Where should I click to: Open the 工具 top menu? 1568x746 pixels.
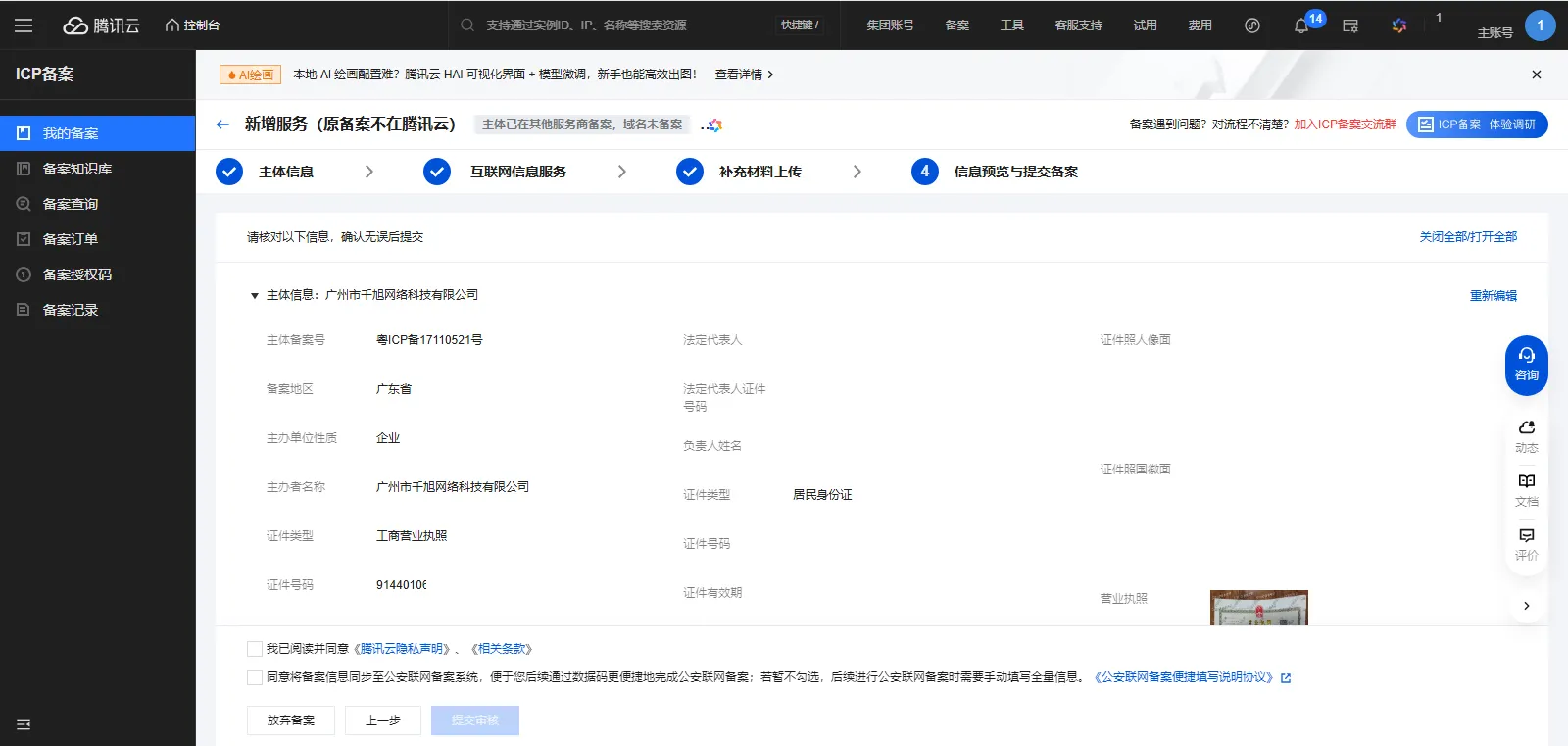point(1012,25)
